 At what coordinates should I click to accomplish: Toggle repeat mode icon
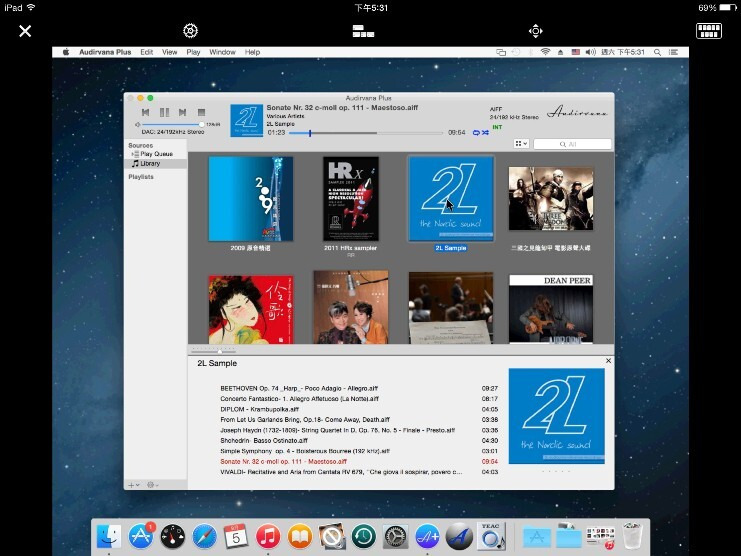click(x=476, y=132)
